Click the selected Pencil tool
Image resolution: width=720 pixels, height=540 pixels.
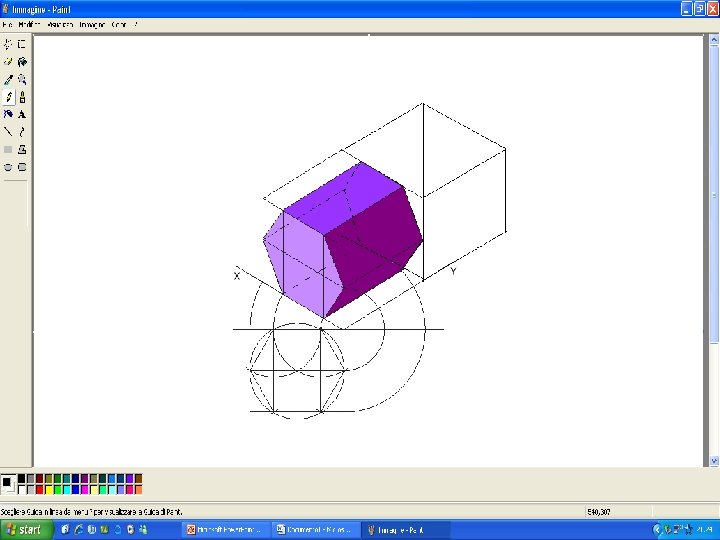(8, 97)
